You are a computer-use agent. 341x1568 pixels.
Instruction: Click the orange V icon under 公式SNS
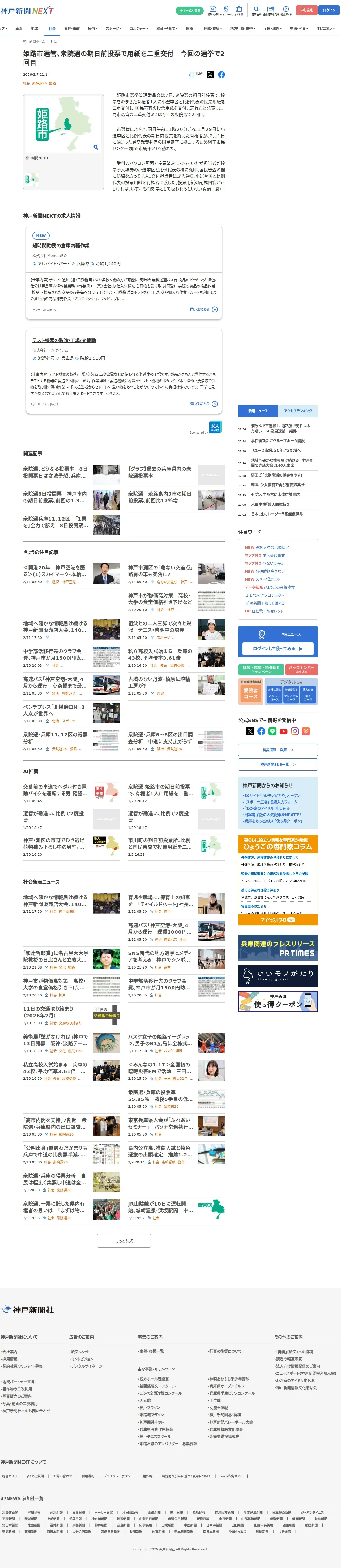point(306,731)
